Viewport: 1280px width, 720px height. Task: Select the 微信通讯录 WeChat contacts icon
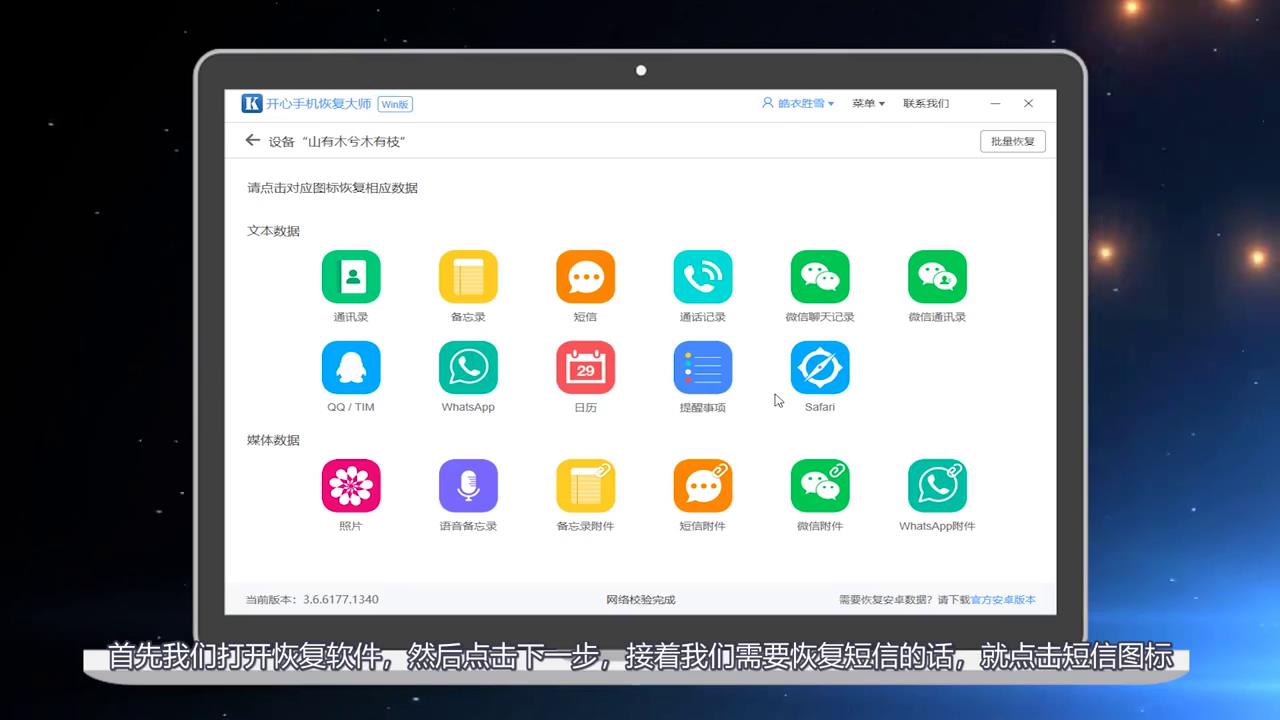tap(937, 276)
